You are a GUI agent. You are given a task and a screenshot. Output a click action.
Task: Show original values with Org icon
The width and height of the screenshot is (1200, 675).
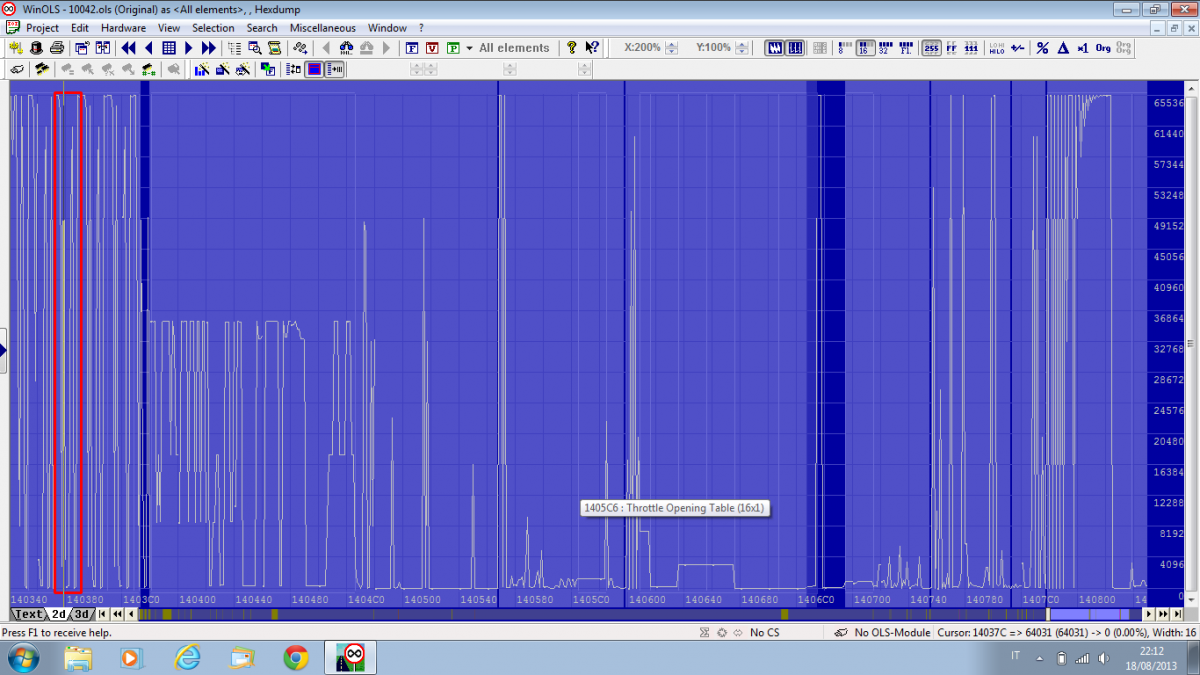coord(1103,47)
